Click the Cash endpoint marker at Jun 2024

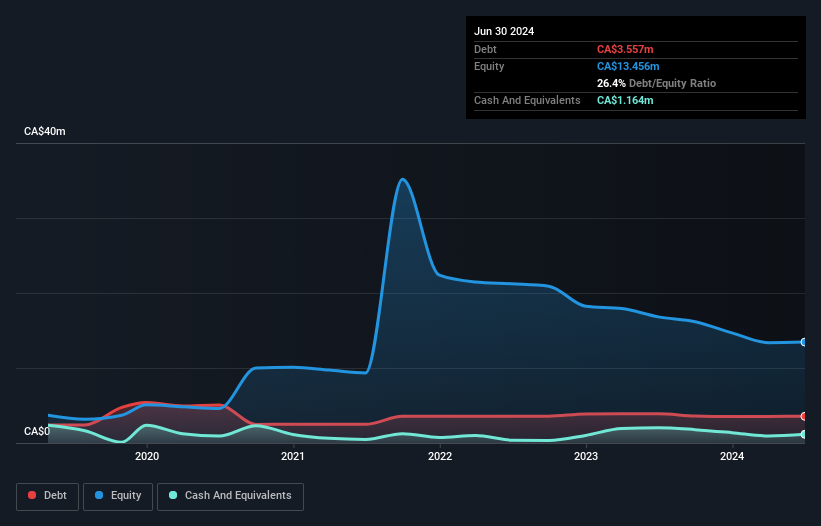(804, 434)
